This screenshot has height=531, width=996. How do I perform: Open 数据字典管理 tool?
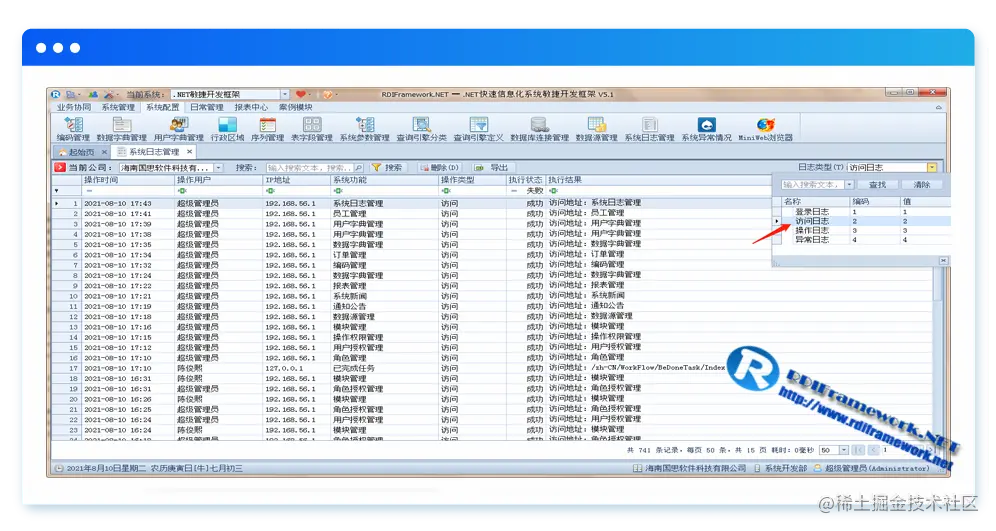coord(121,129)
